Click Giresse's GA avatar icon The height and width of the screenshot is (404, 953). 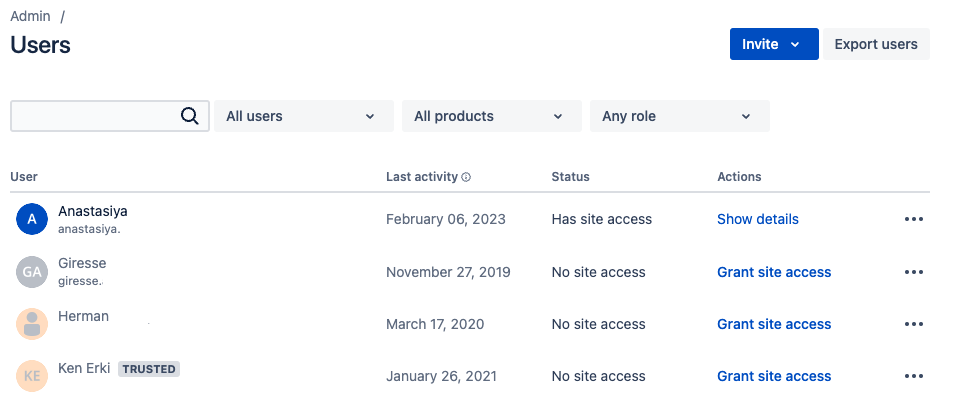(32, 272)
